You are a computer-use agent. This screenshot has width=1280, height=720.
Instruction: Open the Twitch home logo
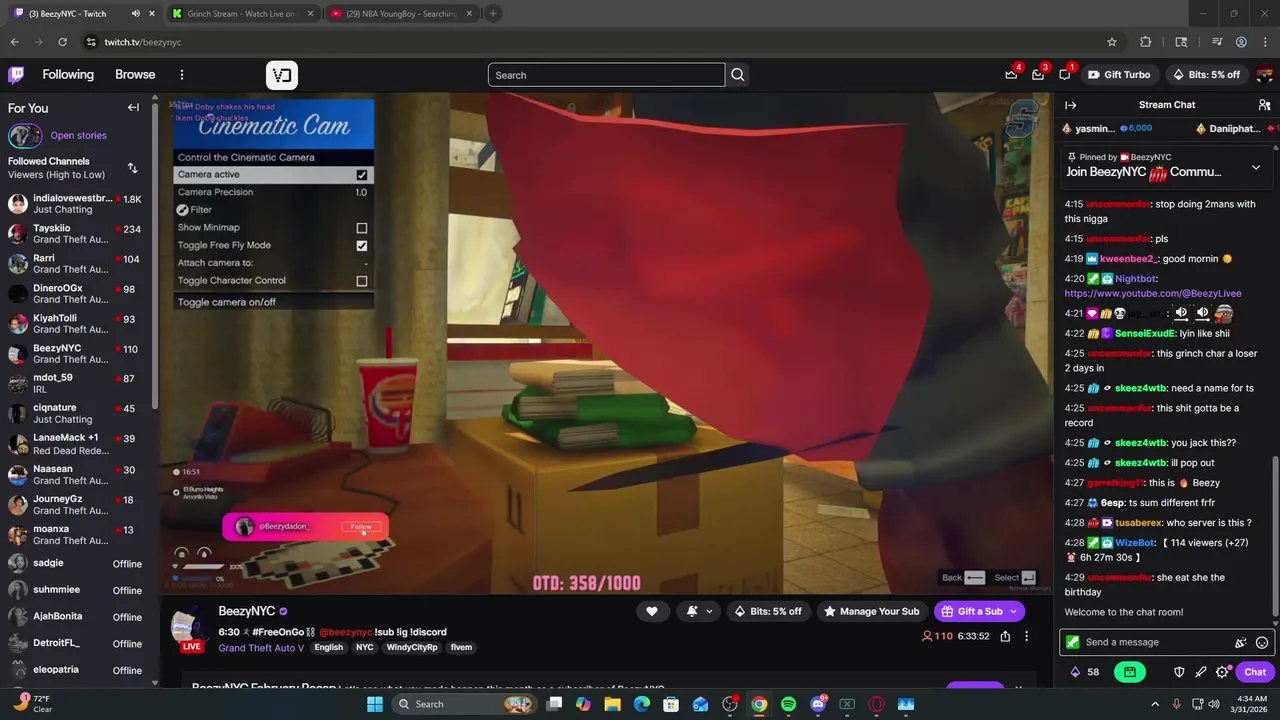(x=16, y=75)
